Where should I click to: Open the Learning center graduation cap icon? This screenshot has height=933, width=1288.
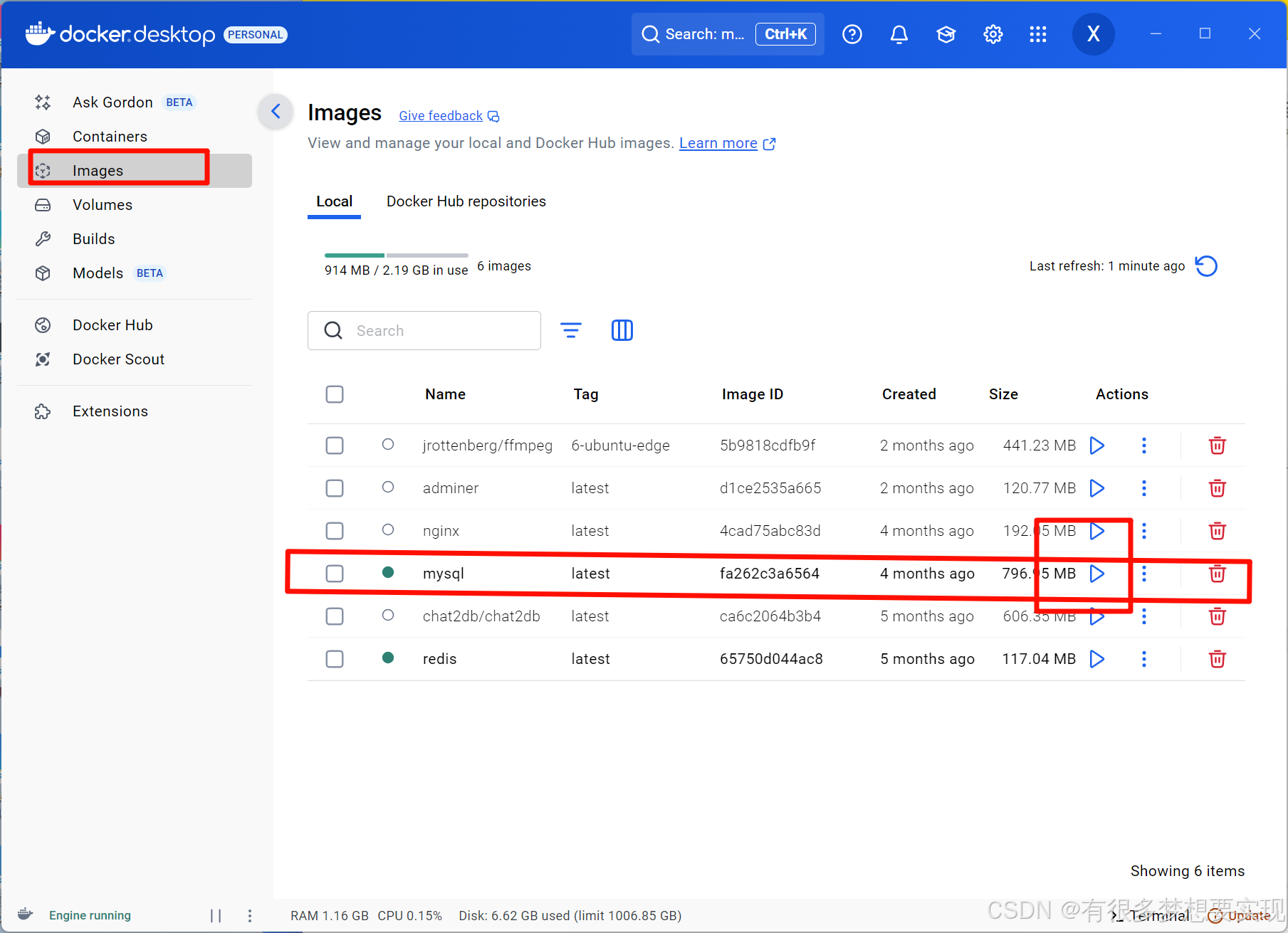[946, 34]
